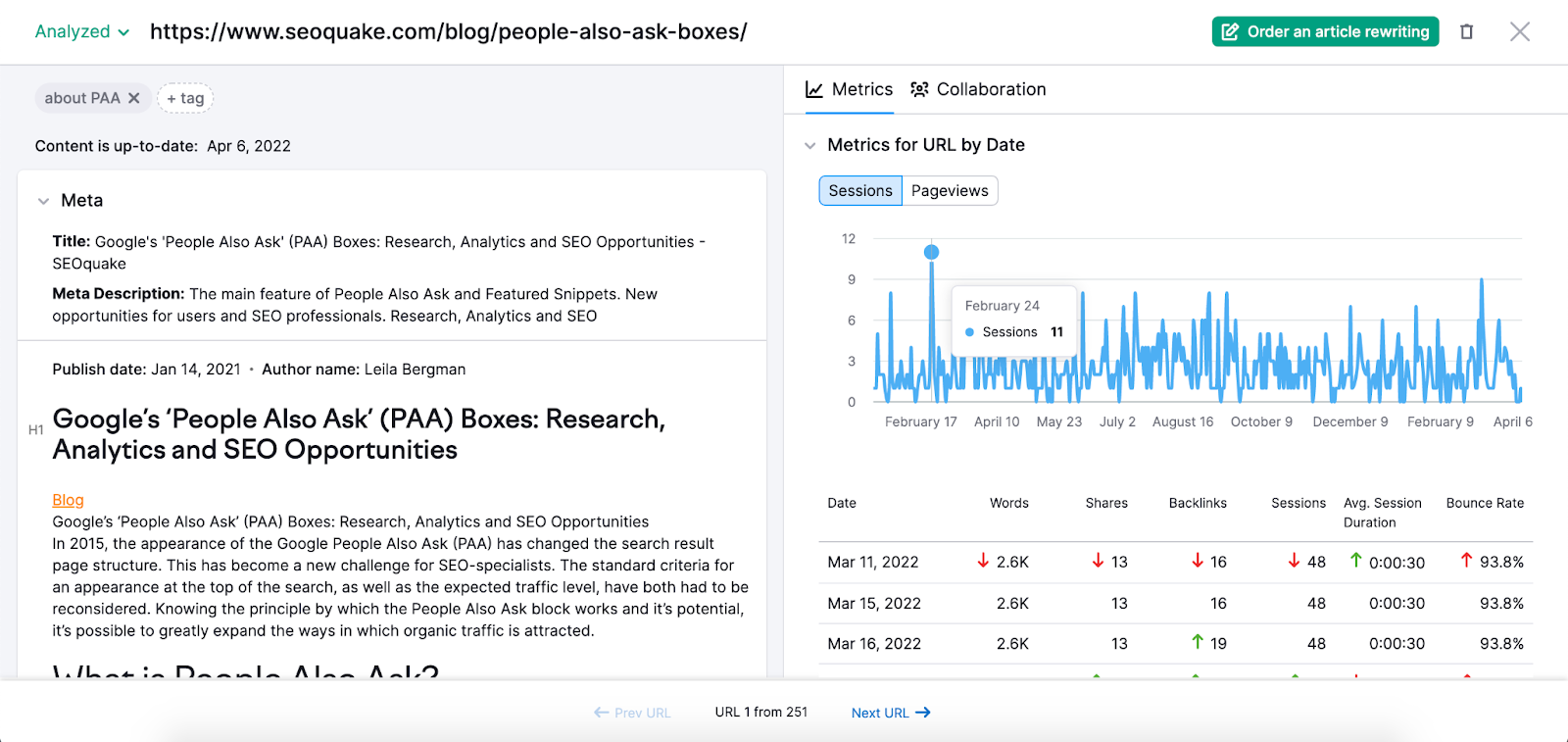Remove the 'about PAA' tag
Image resolution: width=1568 pixels, height=742 pixels.
point(134,98)
